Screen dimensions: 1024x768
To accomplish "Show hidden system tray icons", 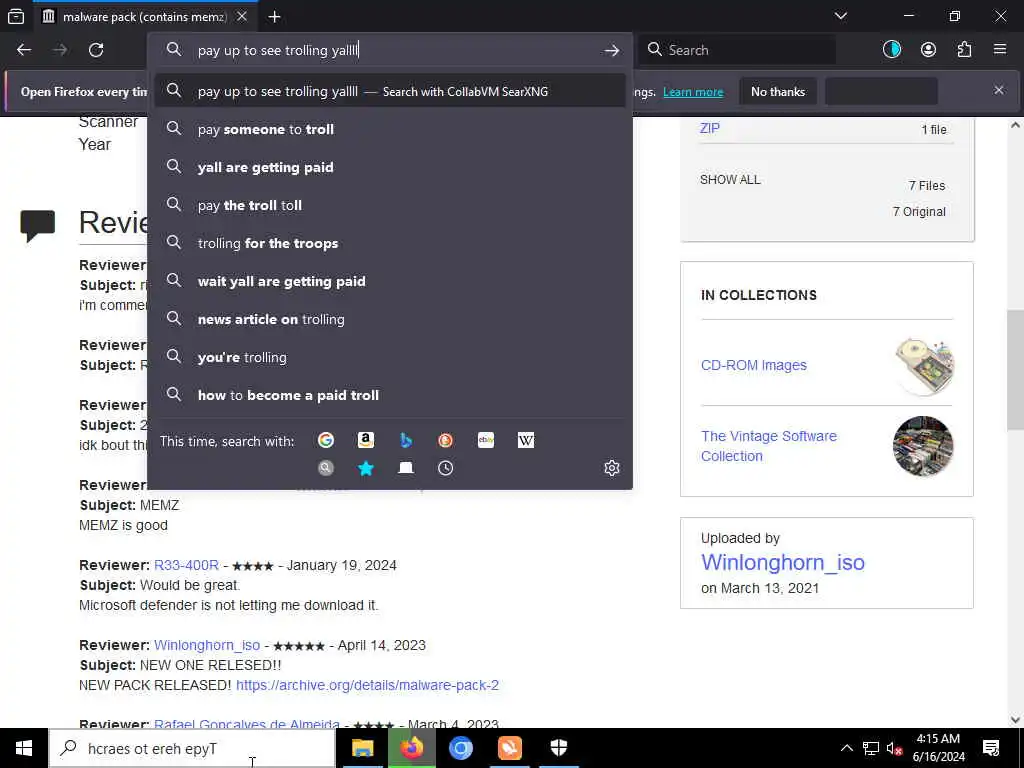I will (846, 748).
